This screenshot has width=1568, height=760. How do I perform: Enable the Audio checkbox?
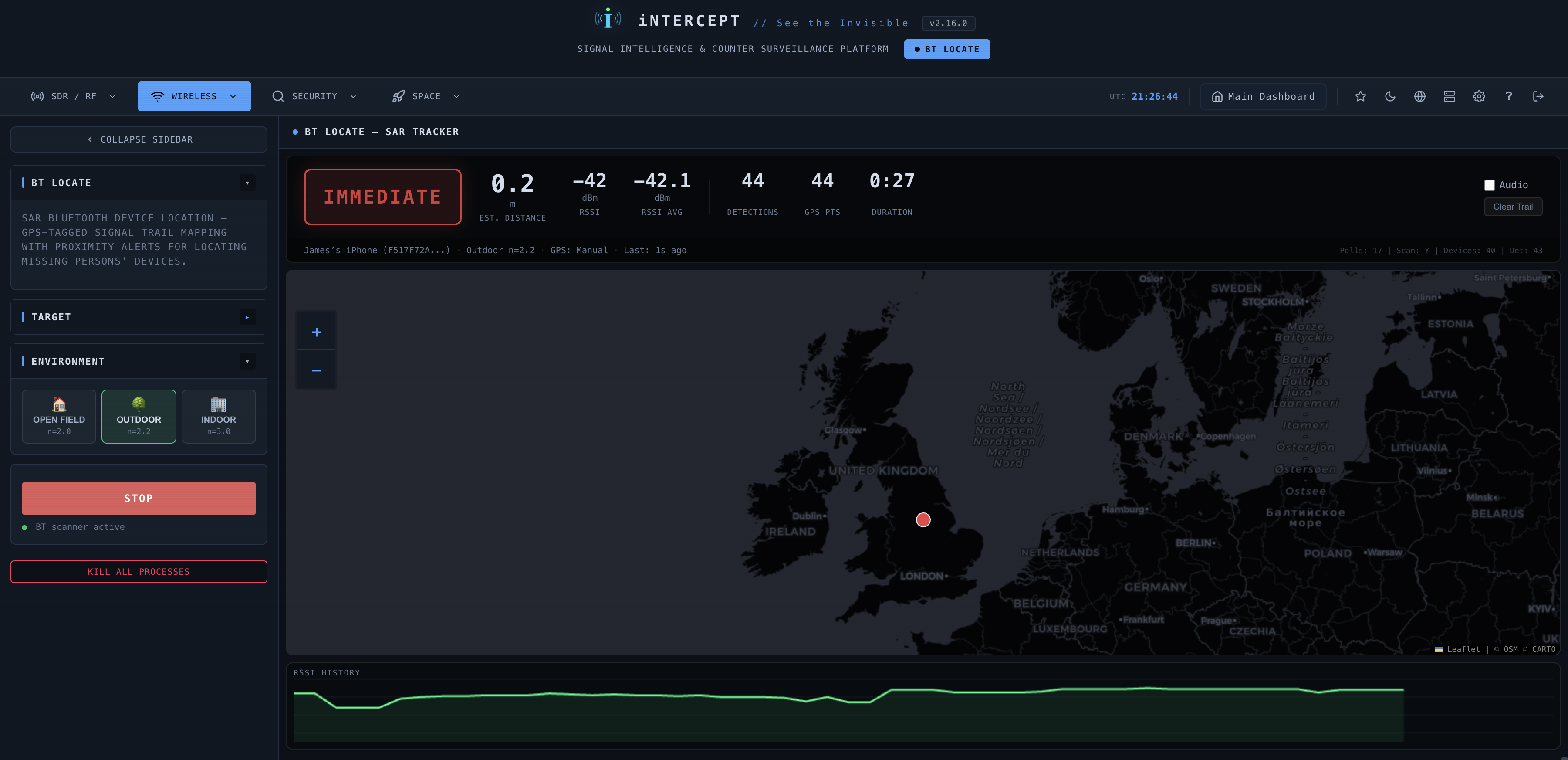1490,184
